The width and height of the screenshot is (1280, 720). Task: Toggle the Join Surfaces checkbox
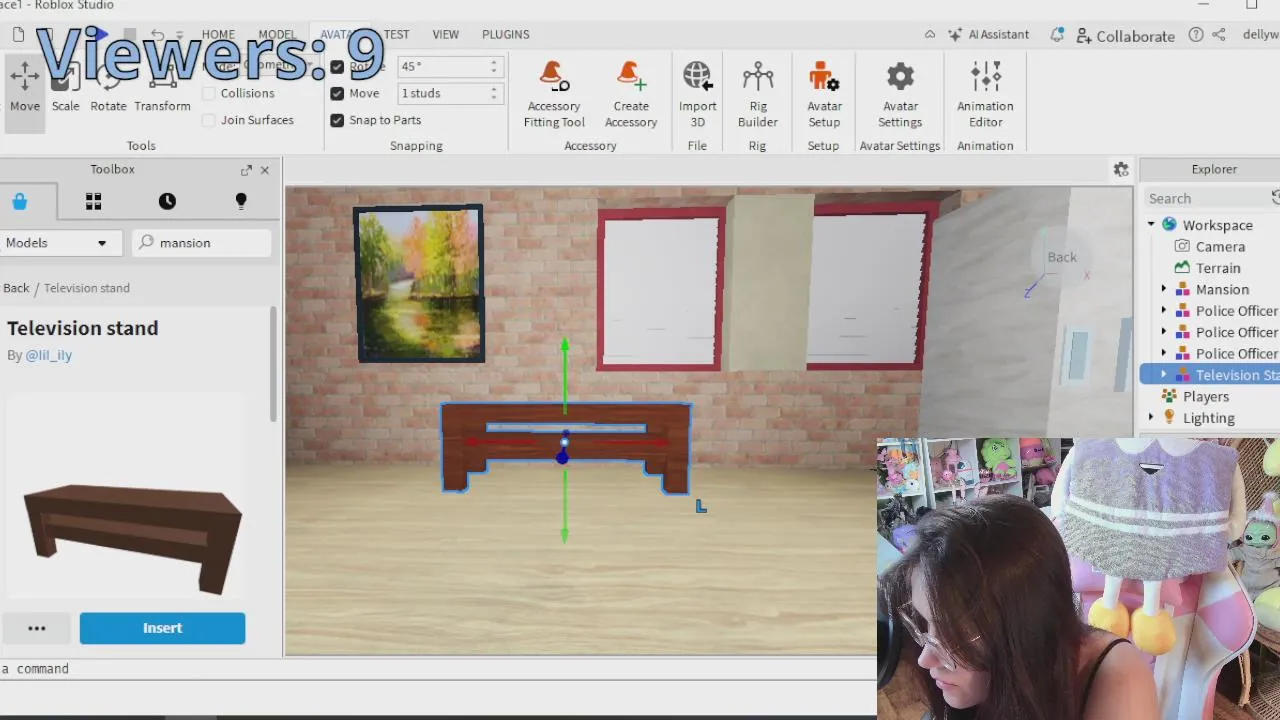point(209,120)
